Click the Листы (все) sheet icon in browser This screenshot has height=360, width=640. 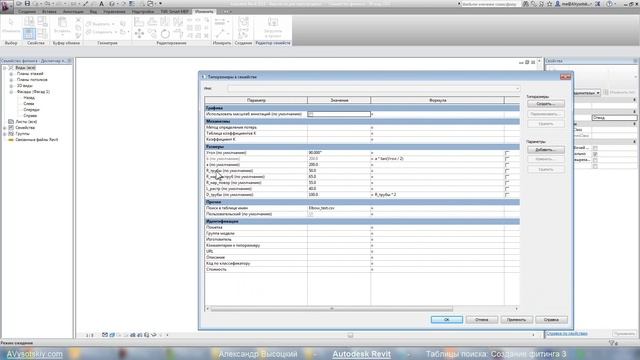pyautogui.click(x=11, y=122)
